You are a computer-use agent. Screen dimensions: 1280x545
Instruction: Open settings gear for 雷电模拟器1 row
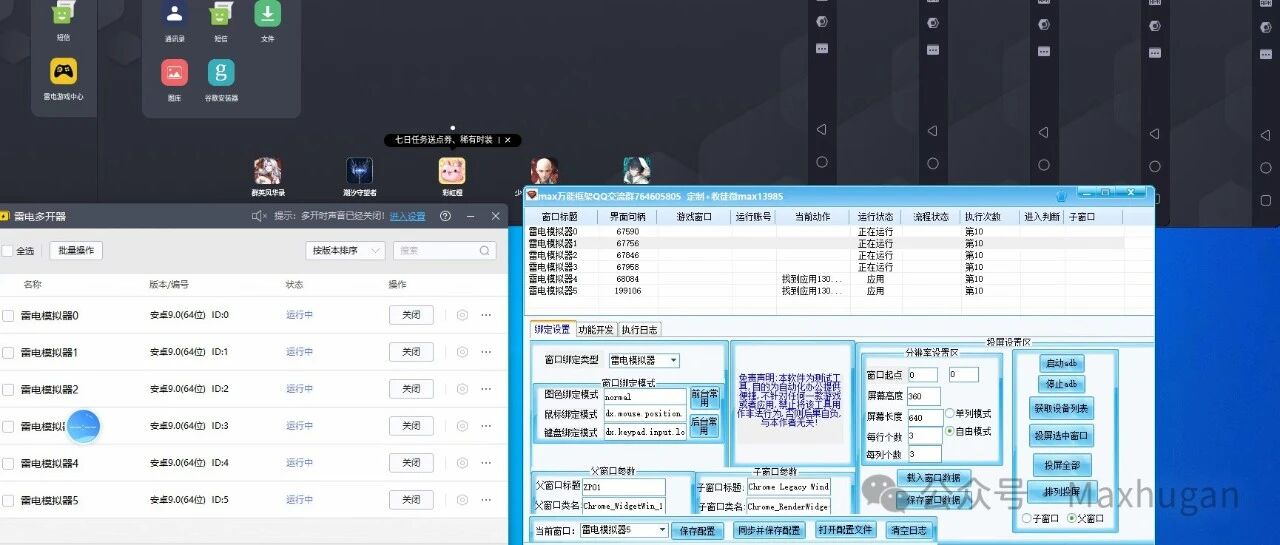pos(462,352)
